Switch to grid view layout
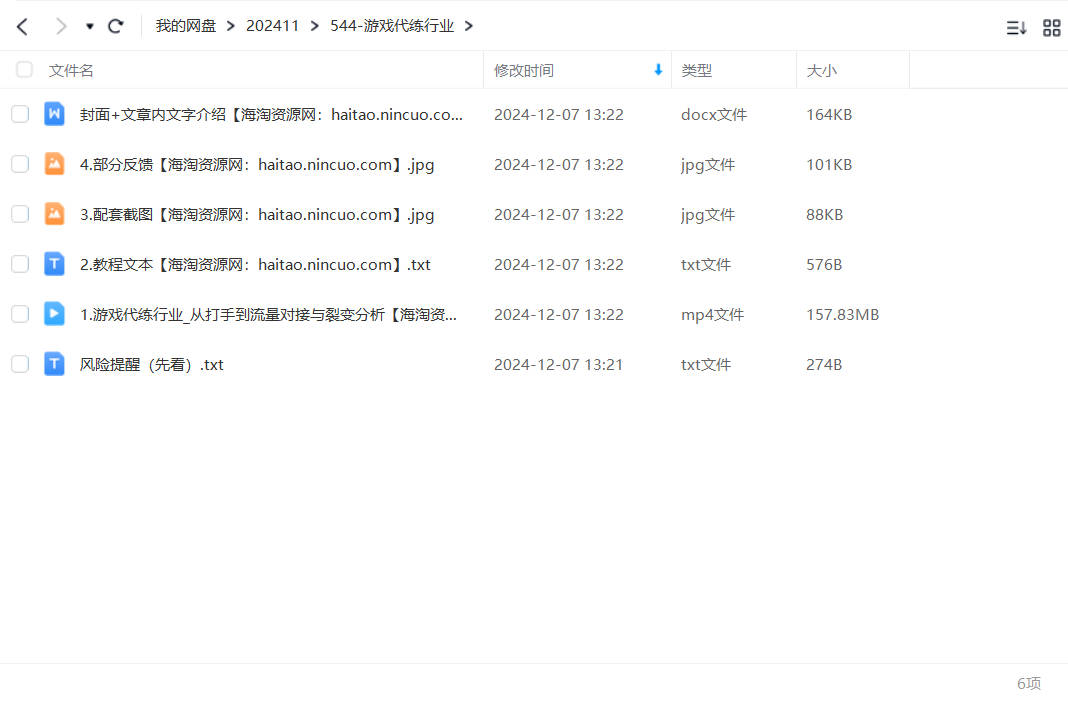Image resolution: width=1068 pixels, height=704 pixels. click(x=1051, y=28)
